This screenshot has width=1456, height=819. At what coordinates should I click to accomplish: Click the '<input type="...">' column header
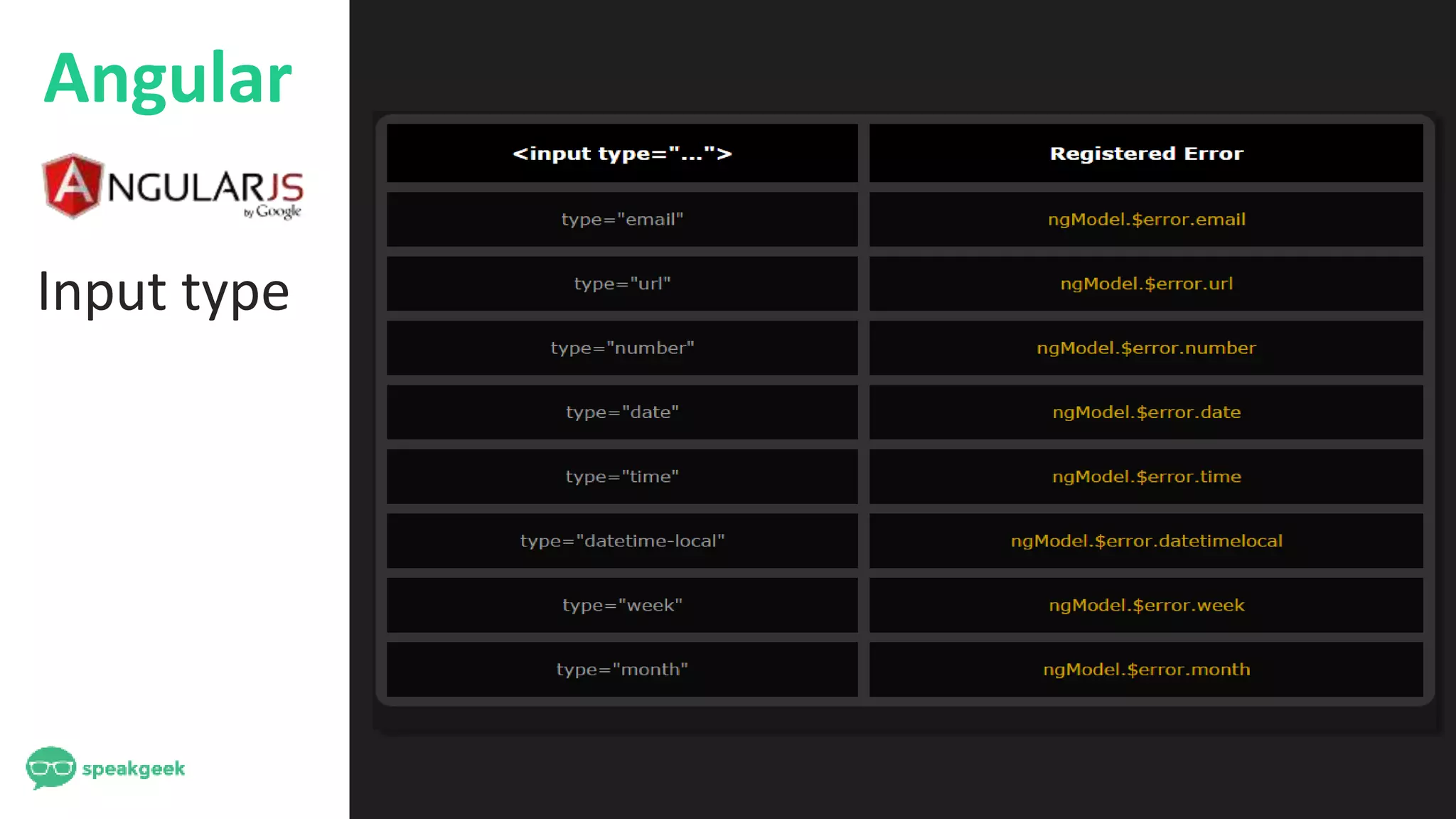click(622, 154)
